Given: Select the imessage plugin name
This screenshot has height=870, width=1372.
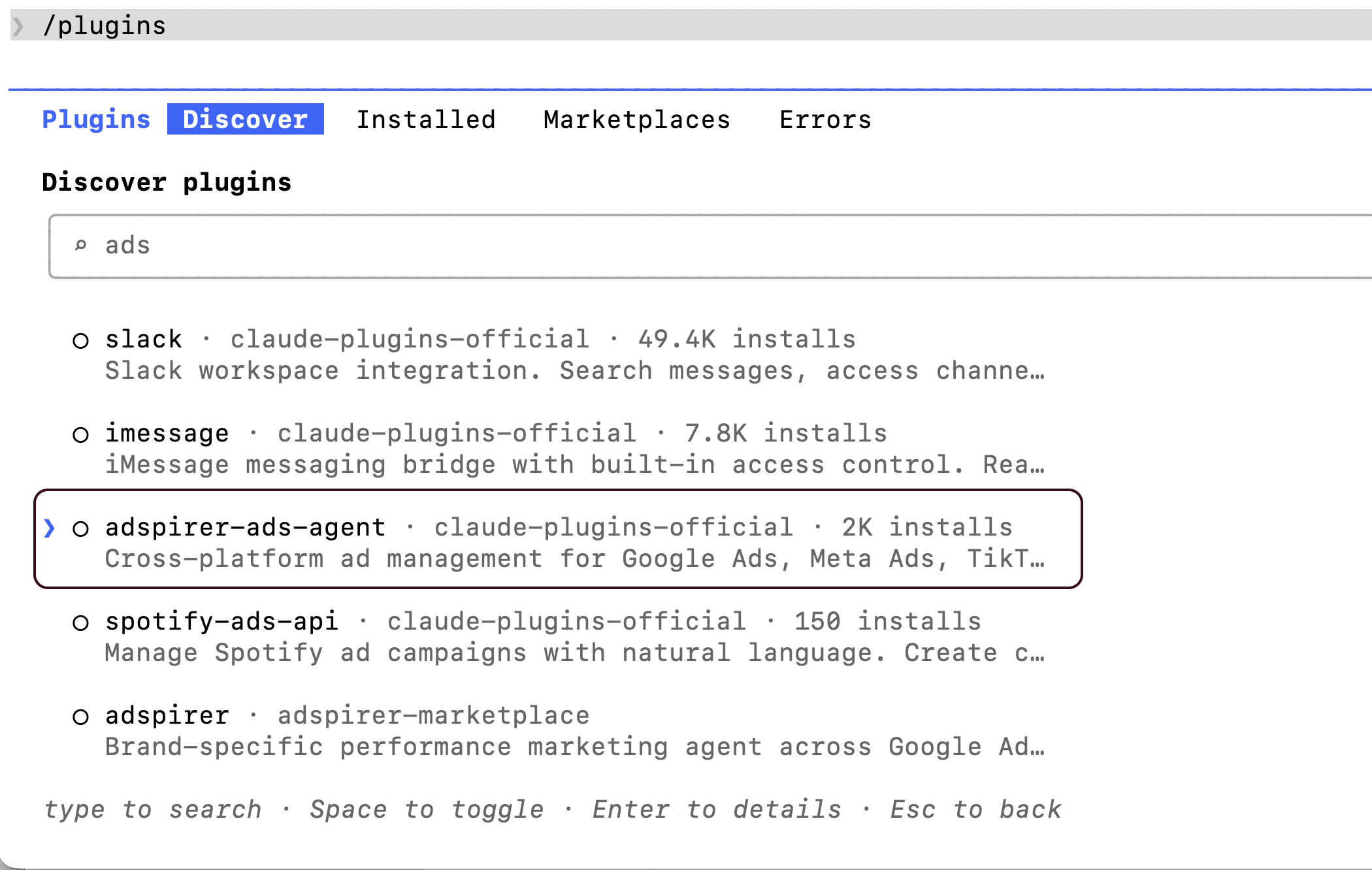Looking at the screenshot, I should tap(167, 433).
